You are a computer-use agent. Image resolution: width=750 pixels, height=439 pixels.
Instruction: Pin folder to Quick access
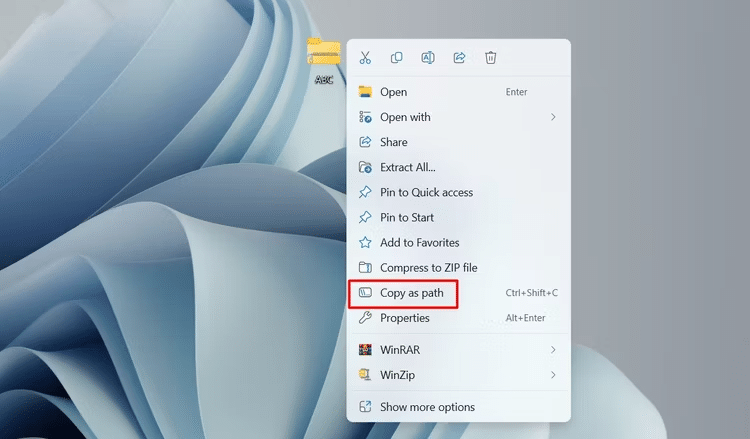(x=426, y=192)
